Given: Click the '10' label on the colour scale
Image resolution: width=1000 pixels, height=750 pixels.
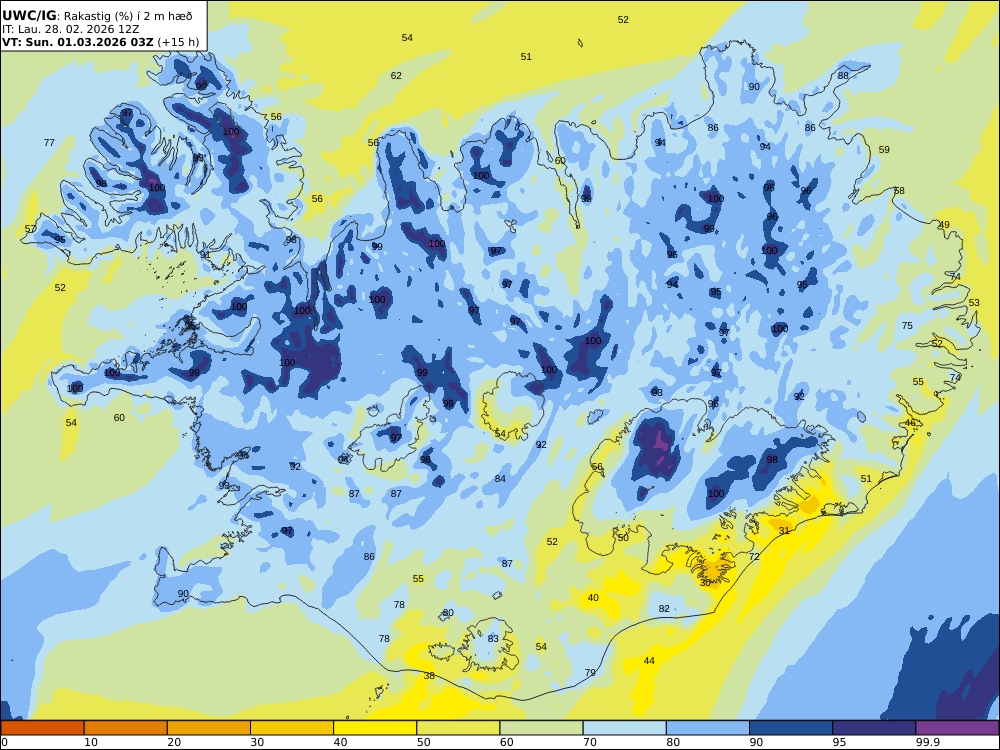Looking at the screenshot, I should [91, 742].
